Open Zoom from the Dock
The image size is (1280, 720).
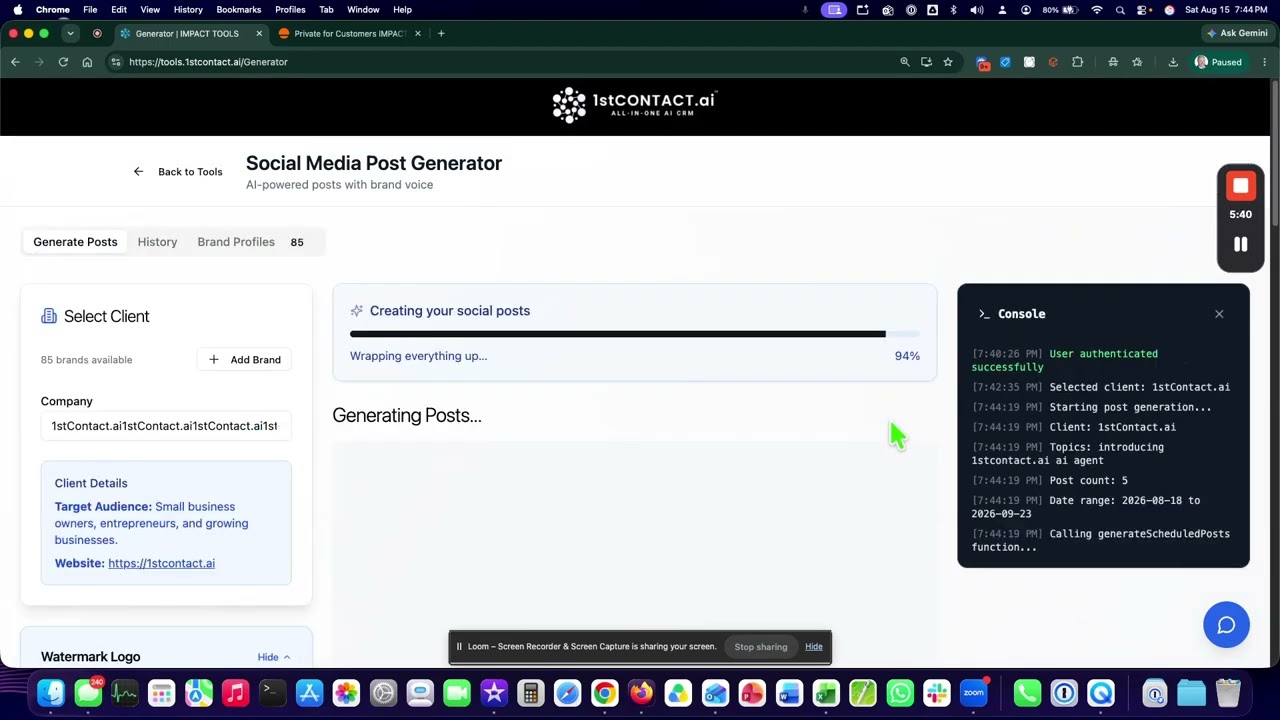974,693
